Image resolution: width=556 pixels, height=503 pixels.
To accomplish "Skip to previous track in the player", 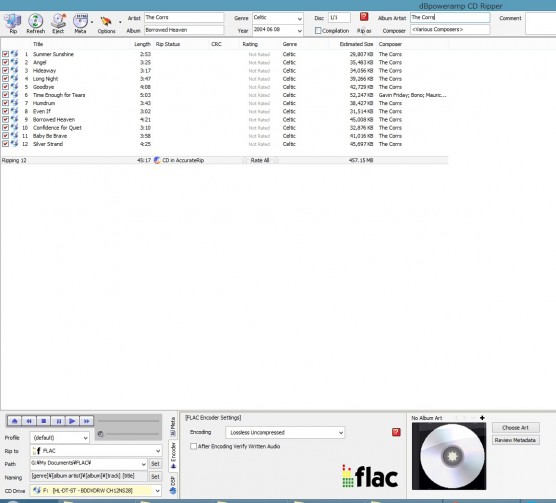I will pyautogui.click(x=29, y=421).
